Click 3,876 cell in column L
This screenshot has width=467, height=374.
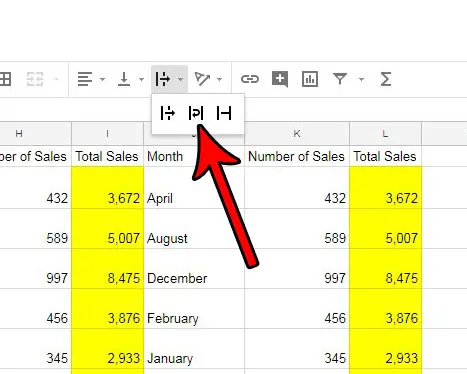[x=385, y=309]
